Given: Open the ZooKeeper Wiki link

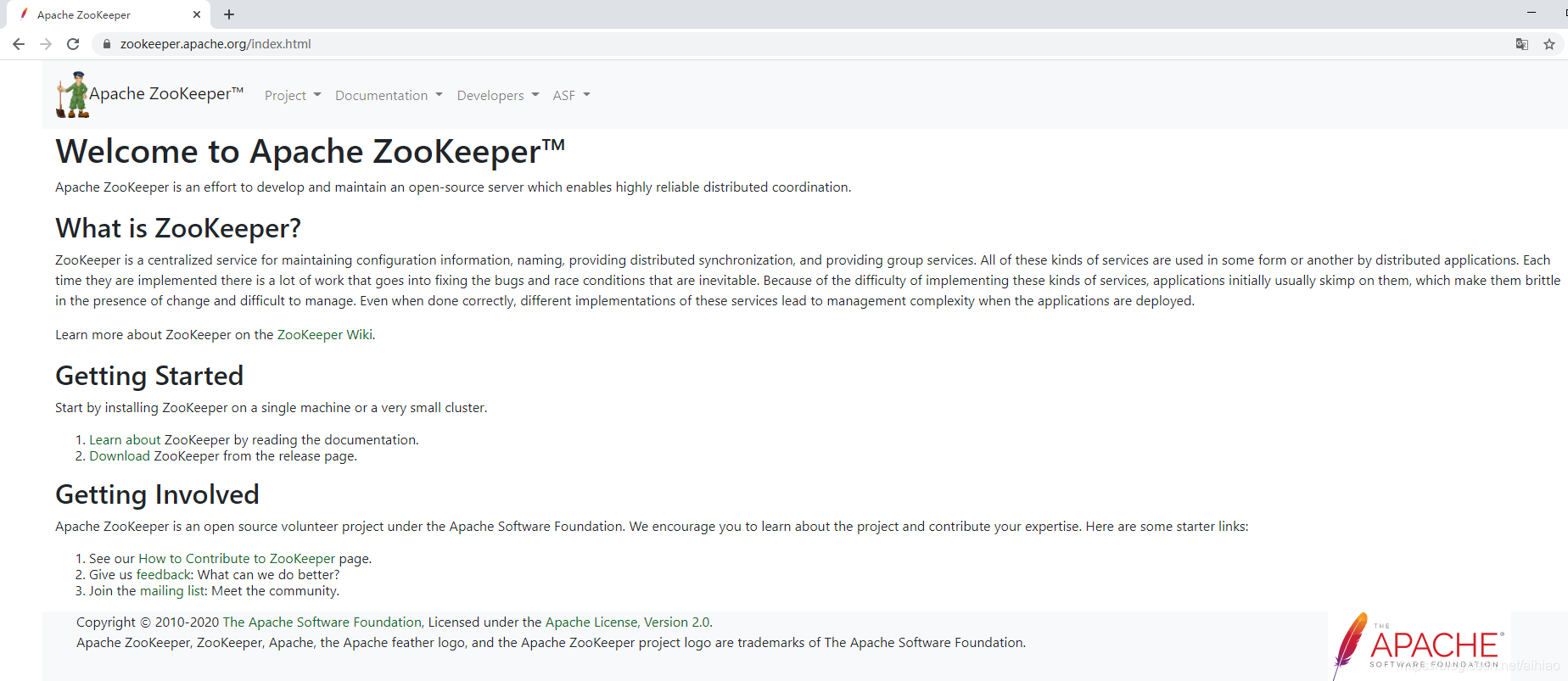Looking at the screenshot, I should pyautogui.click(x=325, y=335).
